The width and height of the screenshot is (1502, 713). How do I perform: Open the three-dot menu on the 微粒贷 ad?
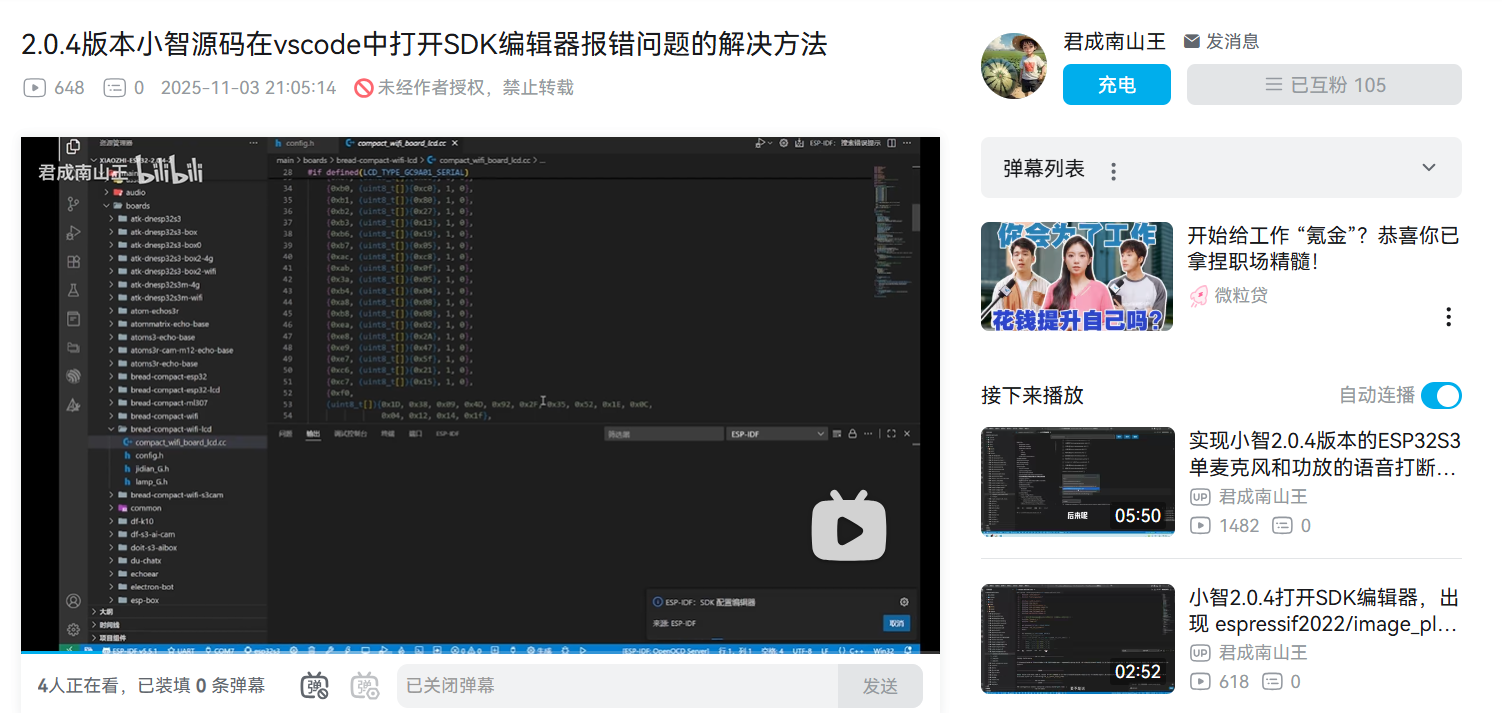pos(1448,317)
